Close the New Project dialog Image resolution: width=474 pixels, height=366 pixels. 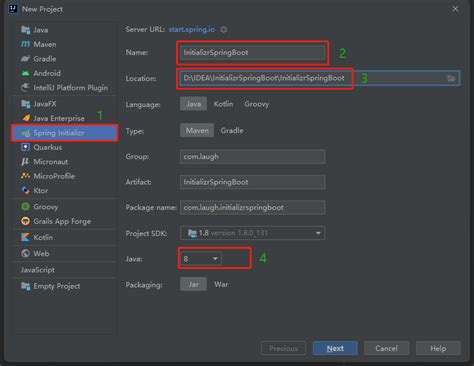click(455, 9)
